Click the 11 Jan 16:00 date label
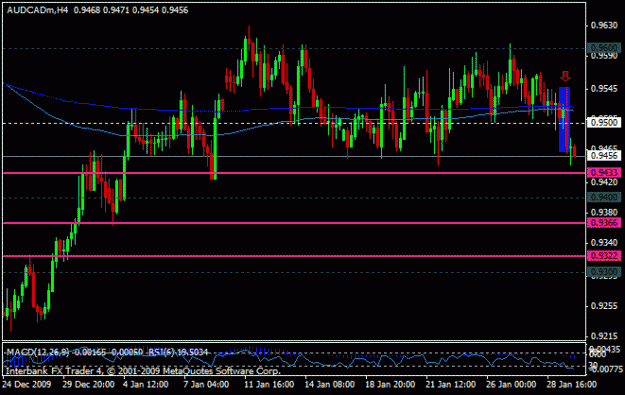Viewport: 625px width, 395px height. pos(269,385)
